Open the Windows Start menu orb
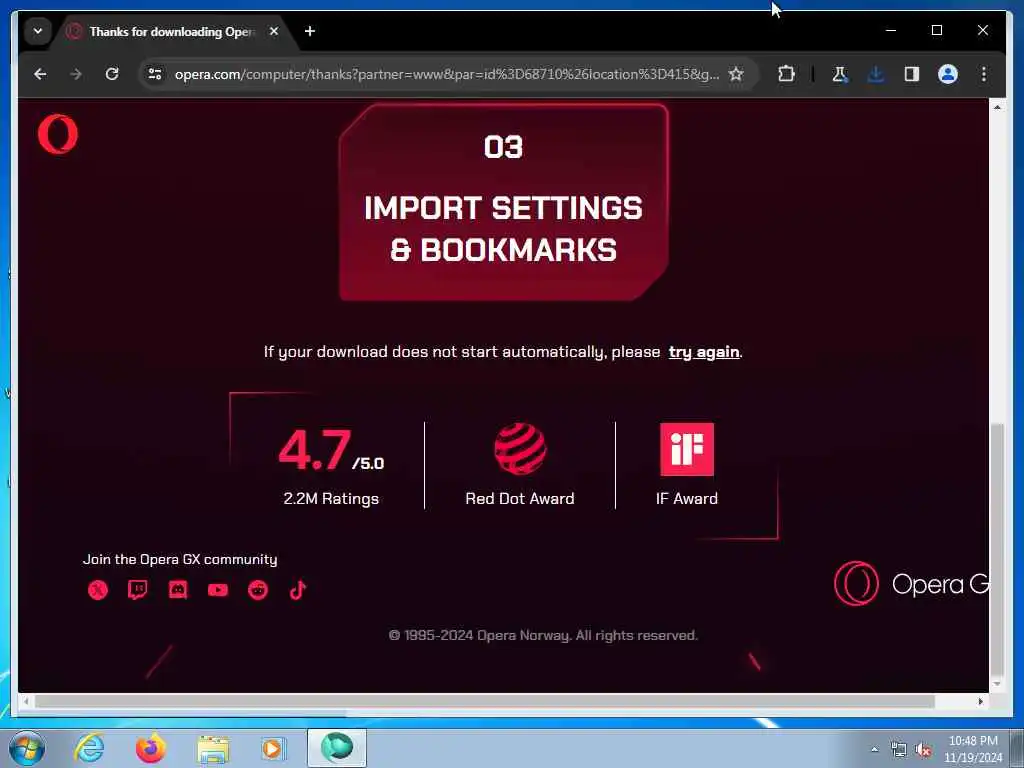 click(27, 748)
